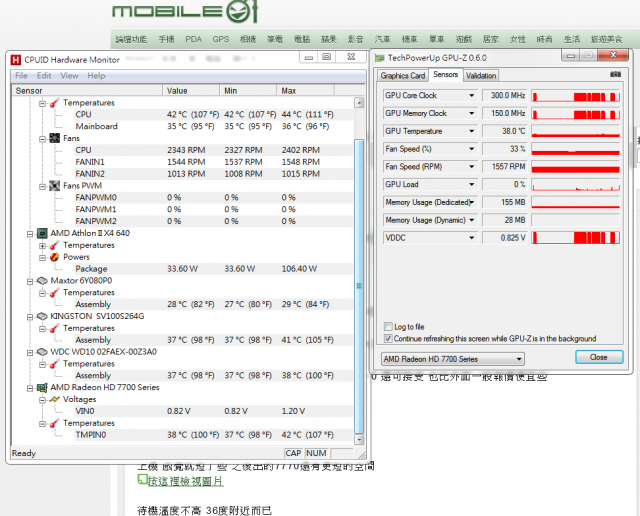
Task: Sort by the Value column header
Action: pos(191,91)
